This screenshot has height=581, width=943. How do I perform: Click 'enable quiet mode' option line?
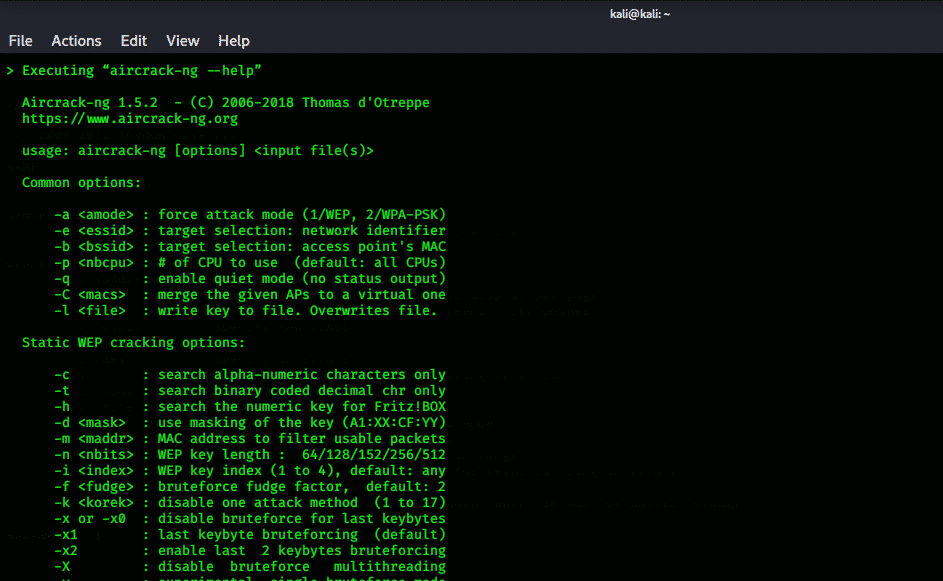250,278
